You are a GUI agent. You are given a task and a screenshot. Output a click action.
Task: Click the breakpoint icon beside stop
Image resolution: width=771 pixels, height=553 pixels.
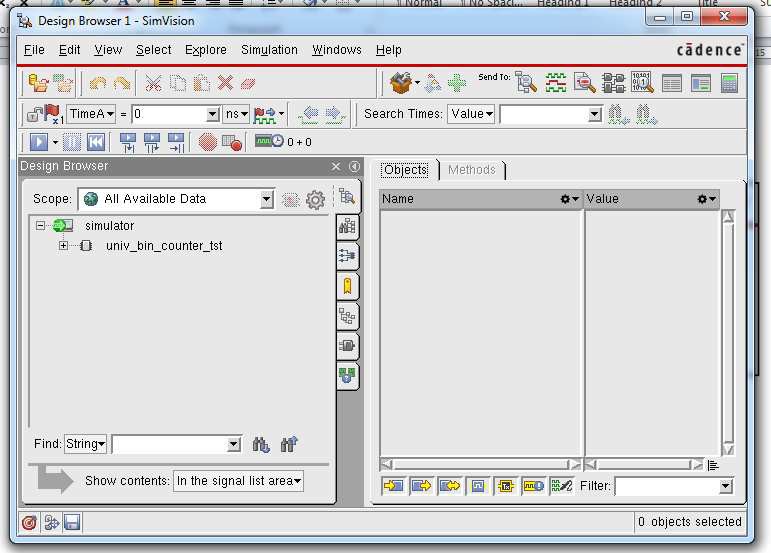(232, 143)
